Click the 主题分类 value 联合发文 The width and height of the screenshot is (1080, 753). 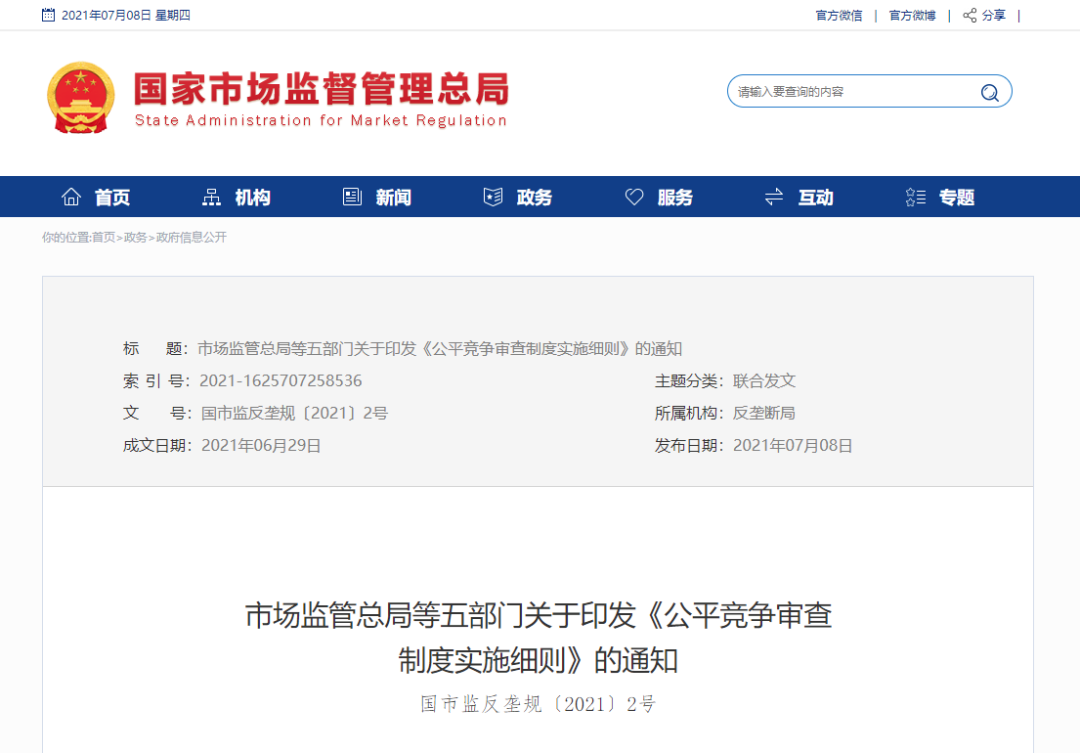pos(764,381)
